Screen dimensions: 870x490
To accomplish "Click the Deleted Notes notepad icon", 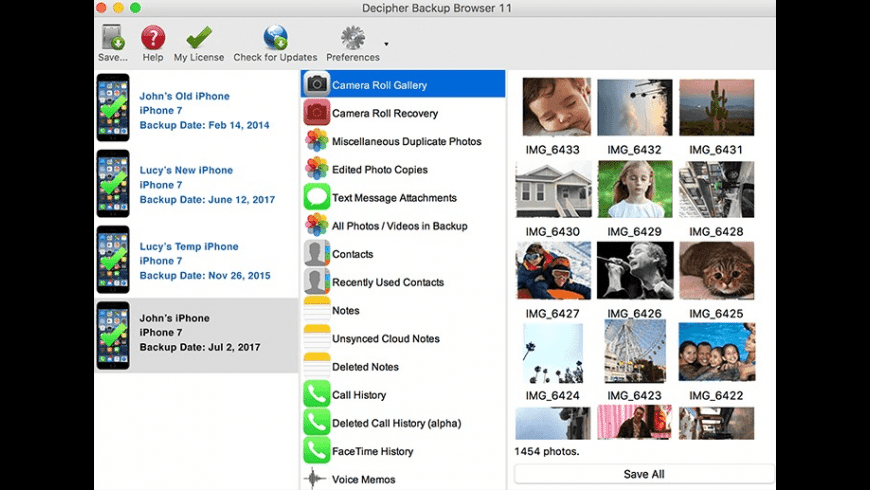I will coord(317,366).
